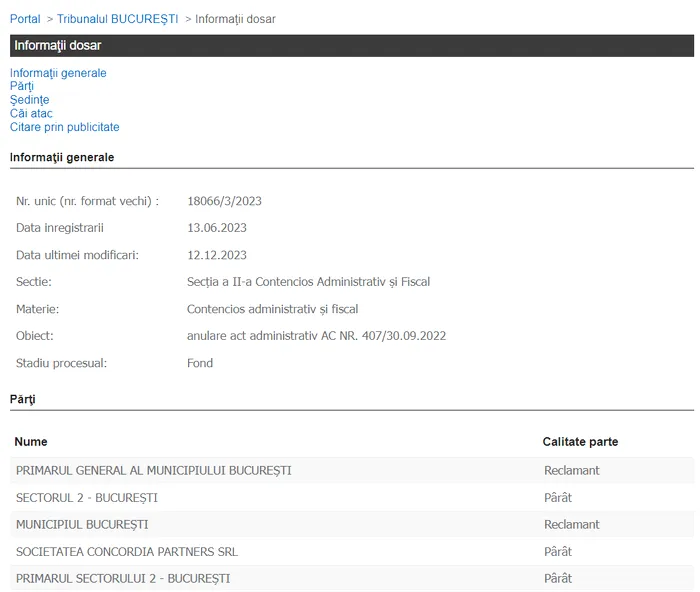
Task: Click the Calitate parte column header
Action: 580,442
